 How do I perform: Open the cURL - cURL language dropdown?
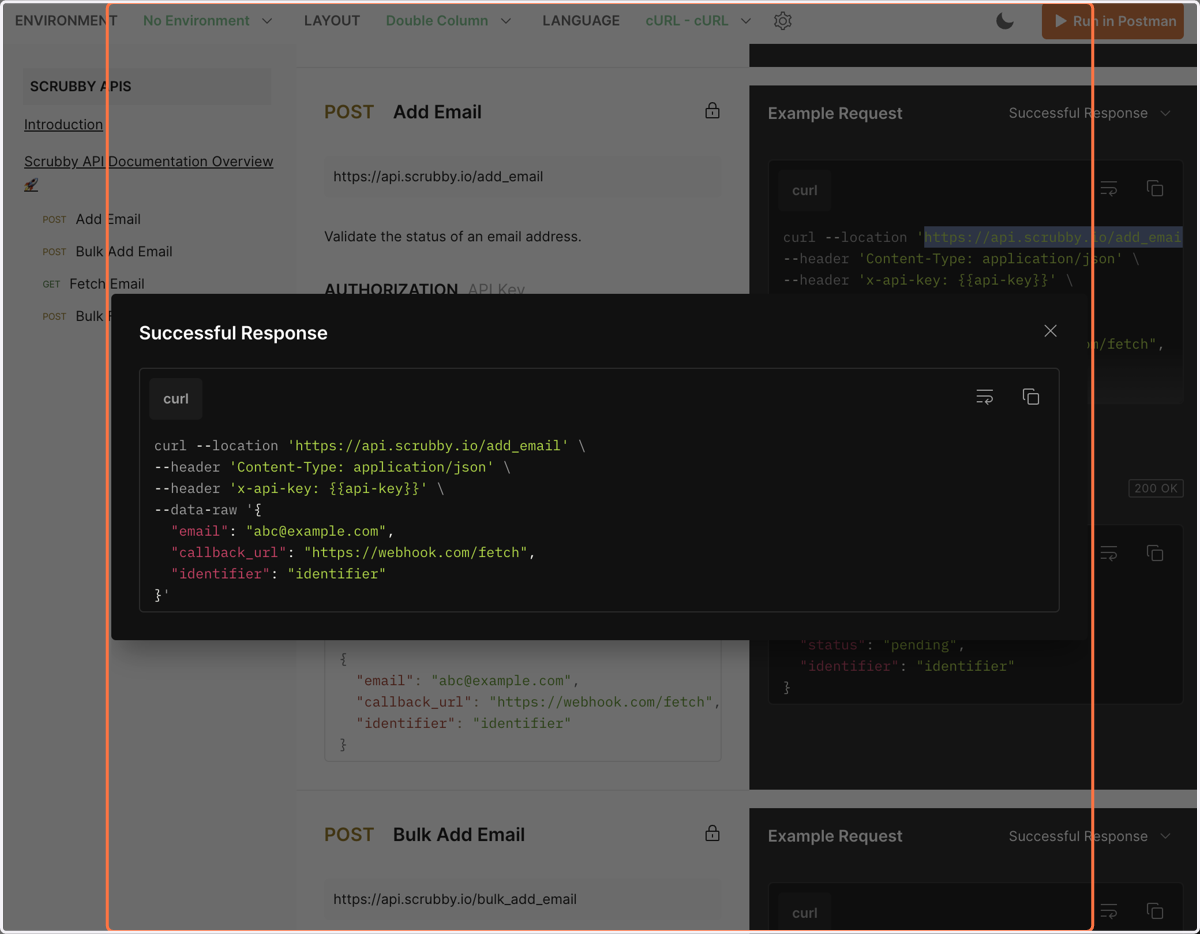[698, 20]
